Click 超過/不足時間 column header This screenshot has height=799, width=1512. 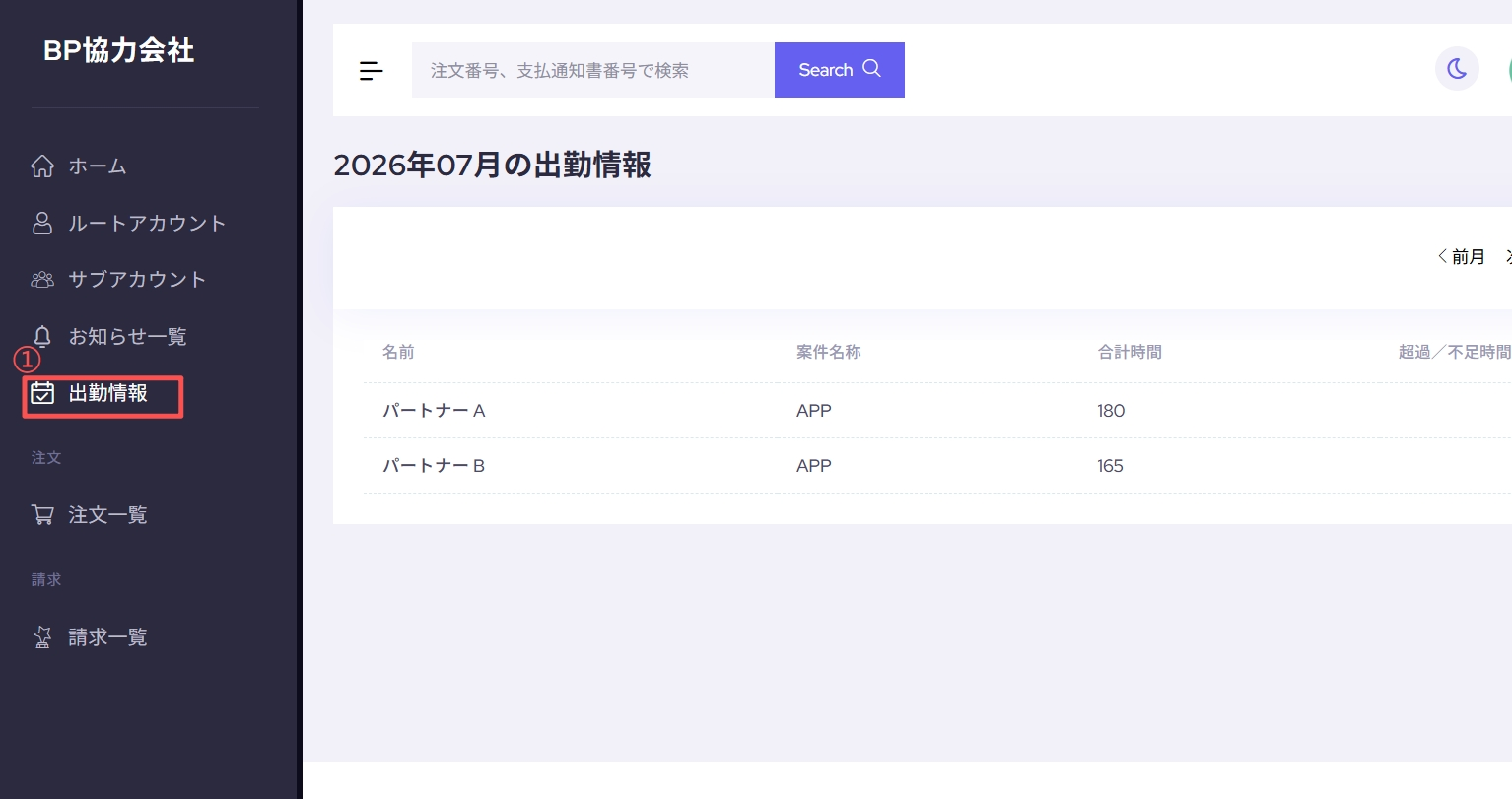(x=1455, y=352)
